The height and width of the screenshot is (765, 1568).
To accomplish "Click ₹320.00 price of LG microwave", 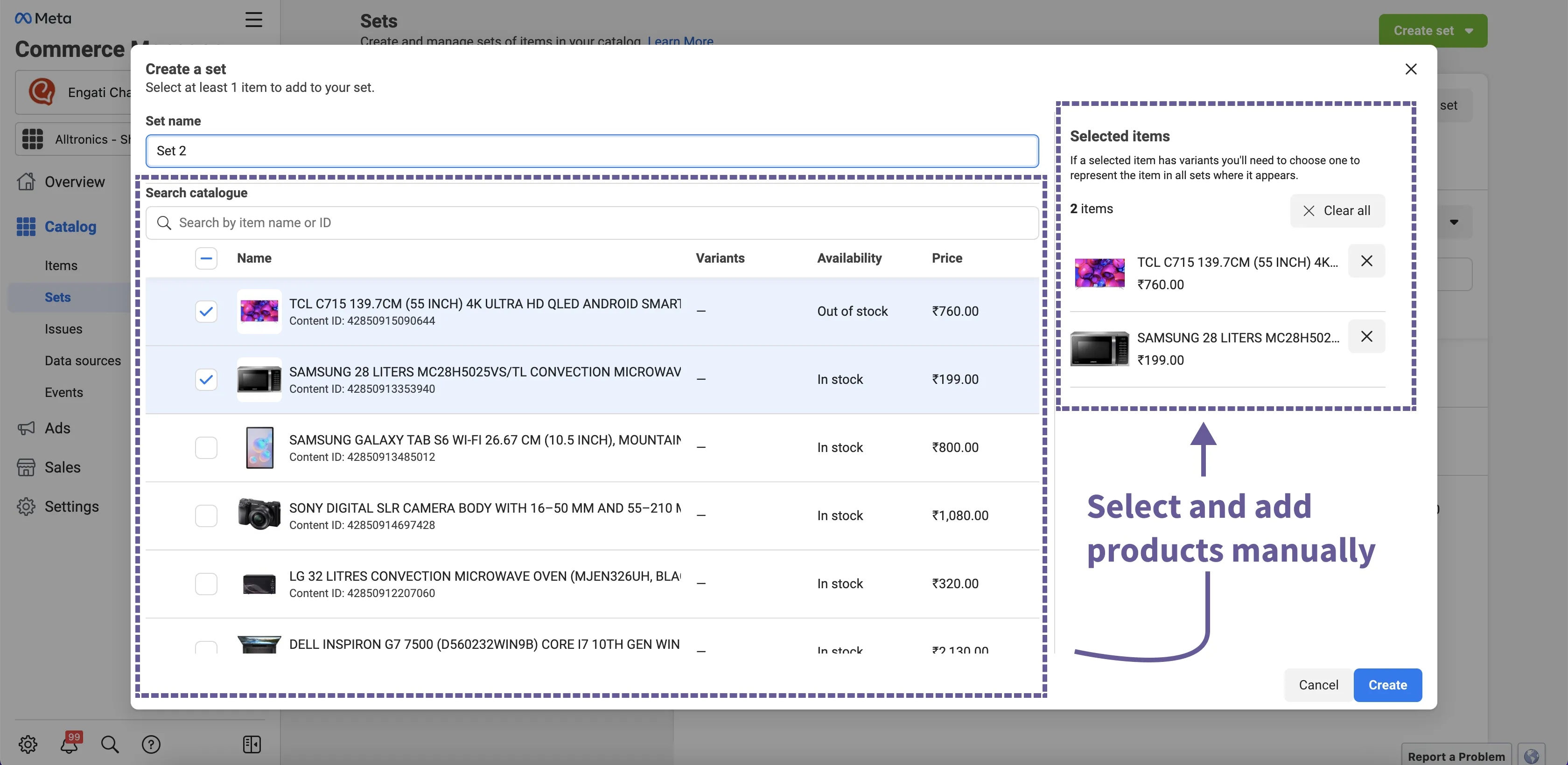I will pos(955,584).
